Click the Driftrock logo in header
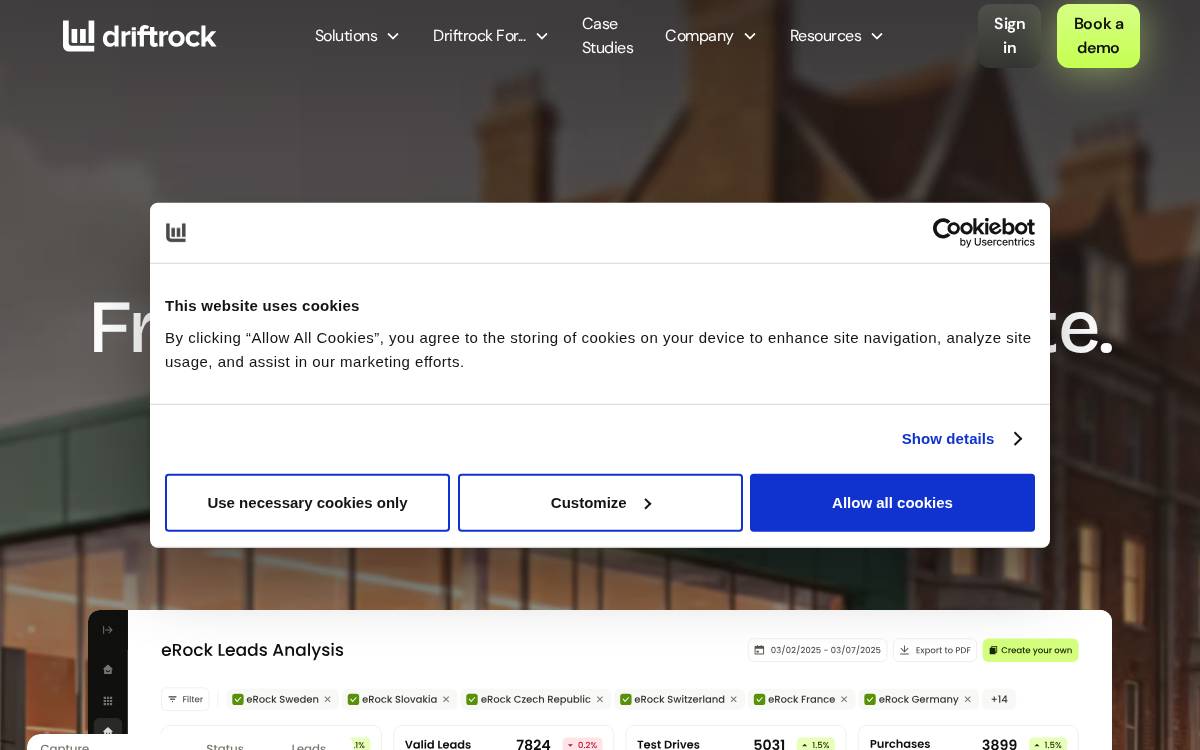 140,36
